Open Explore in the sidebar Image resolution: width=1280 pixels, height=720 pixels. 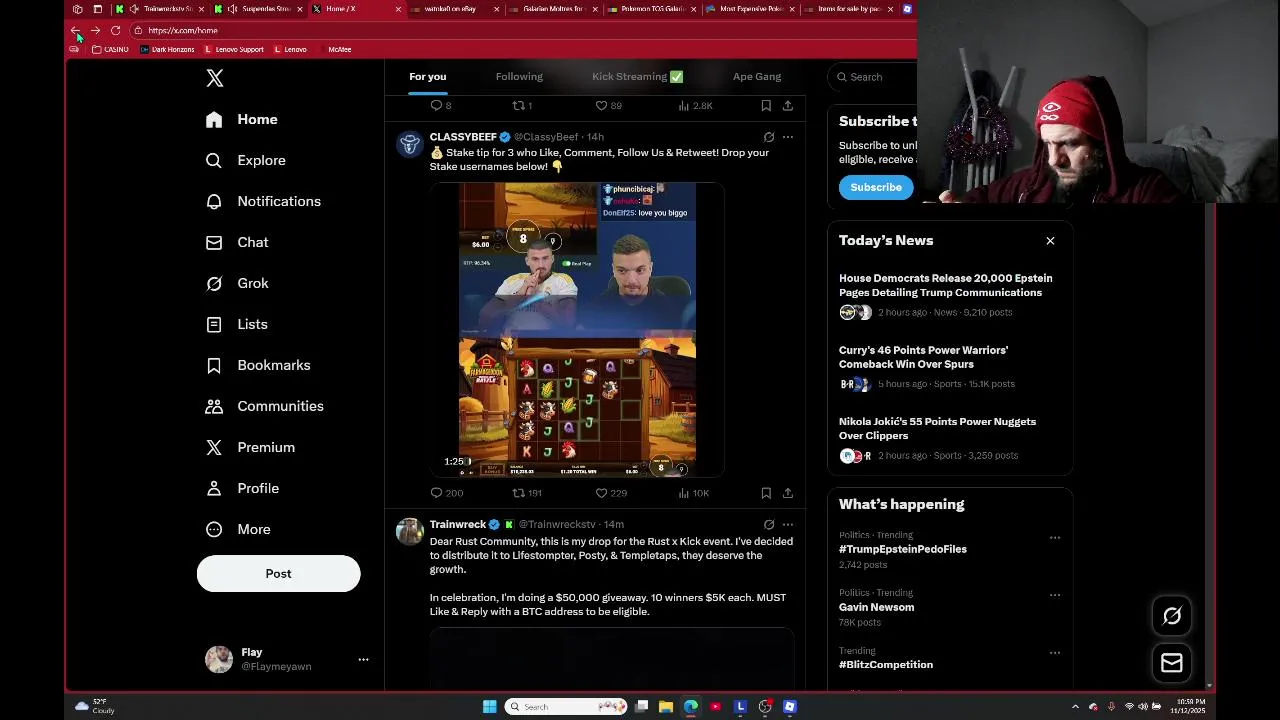click(x=245, y=161)
